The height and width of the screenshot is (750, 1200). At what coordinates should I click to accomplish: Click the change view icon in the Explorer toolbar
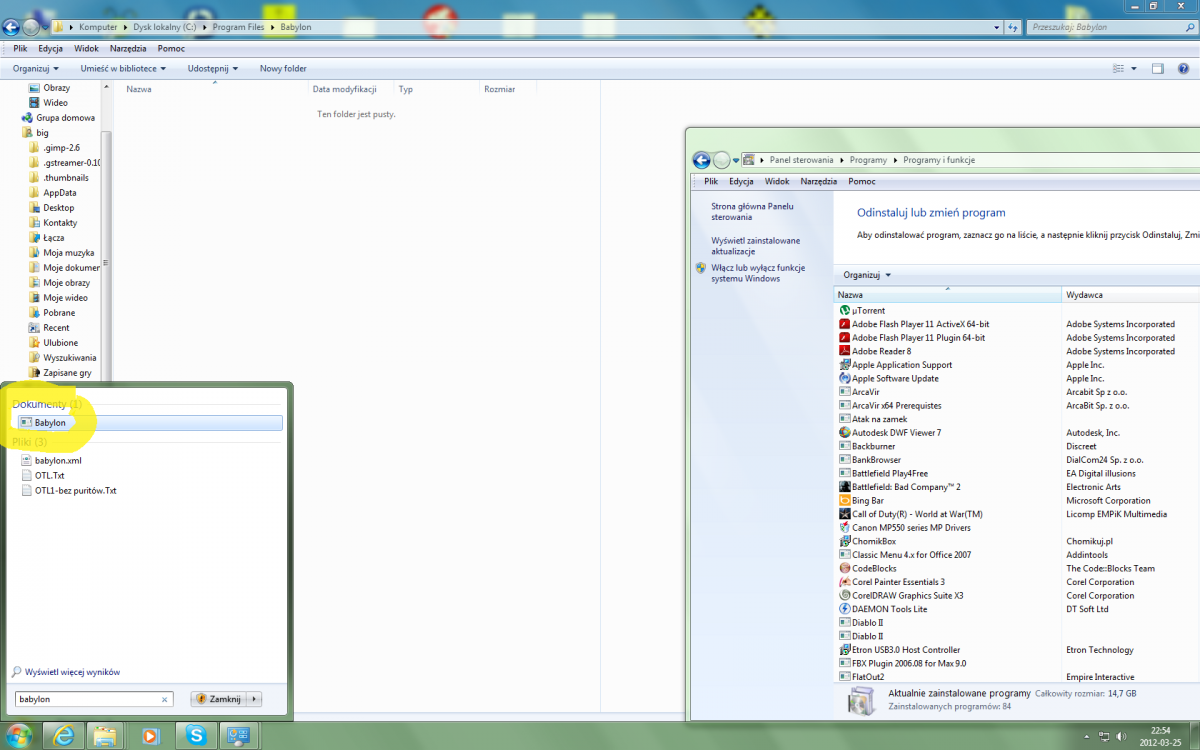(1119, 69)
